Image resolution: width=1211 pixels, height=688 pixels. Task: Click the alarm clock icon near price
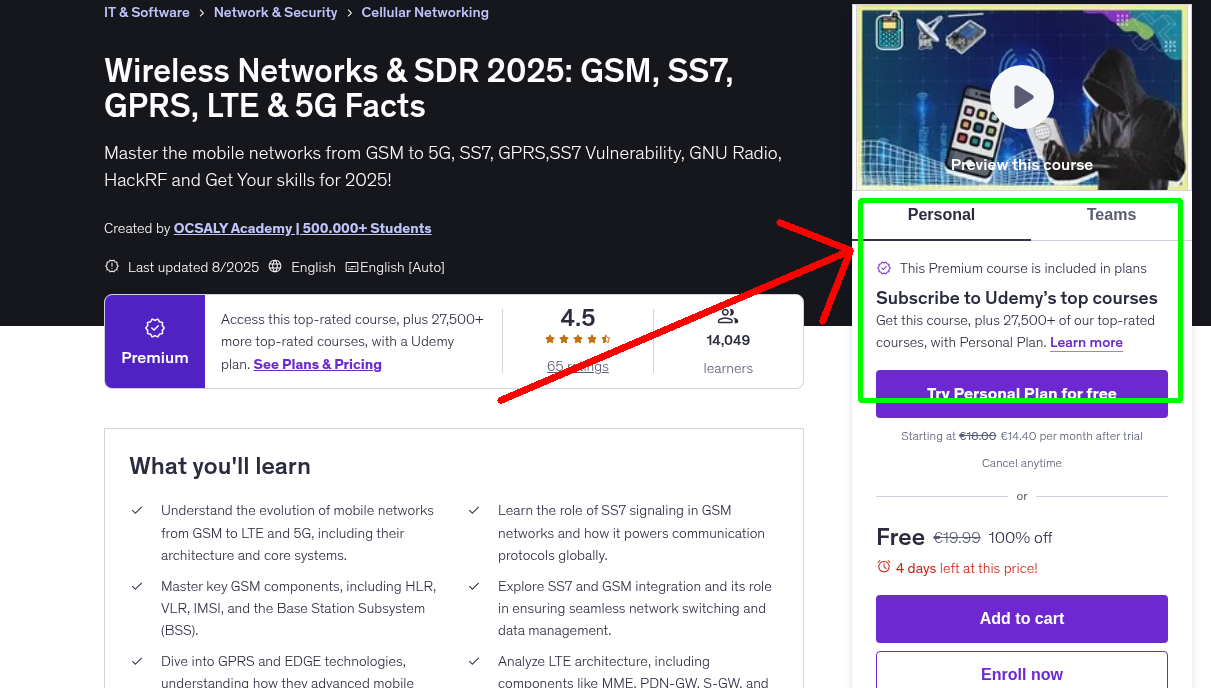[883, 567]
